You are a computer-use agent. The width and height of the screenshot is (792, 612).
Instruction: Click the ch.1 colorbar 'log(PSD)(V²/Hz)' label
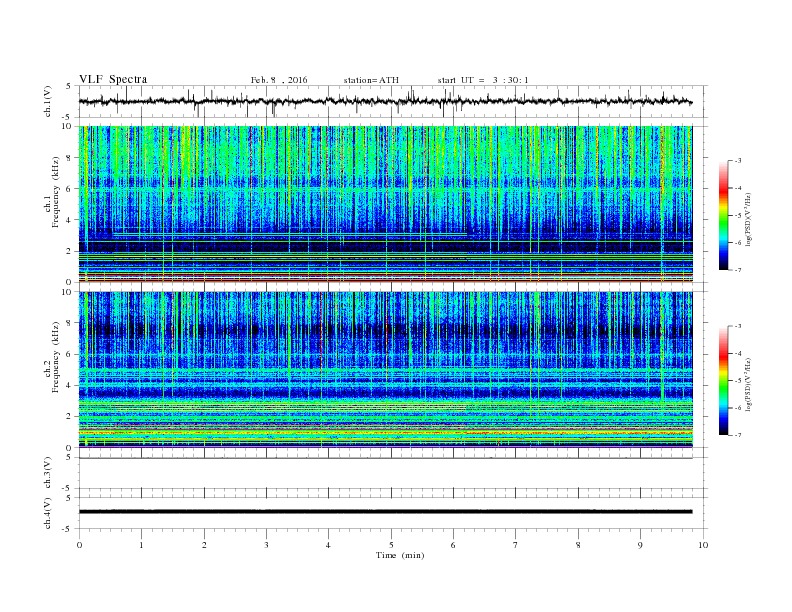point(749,219)
